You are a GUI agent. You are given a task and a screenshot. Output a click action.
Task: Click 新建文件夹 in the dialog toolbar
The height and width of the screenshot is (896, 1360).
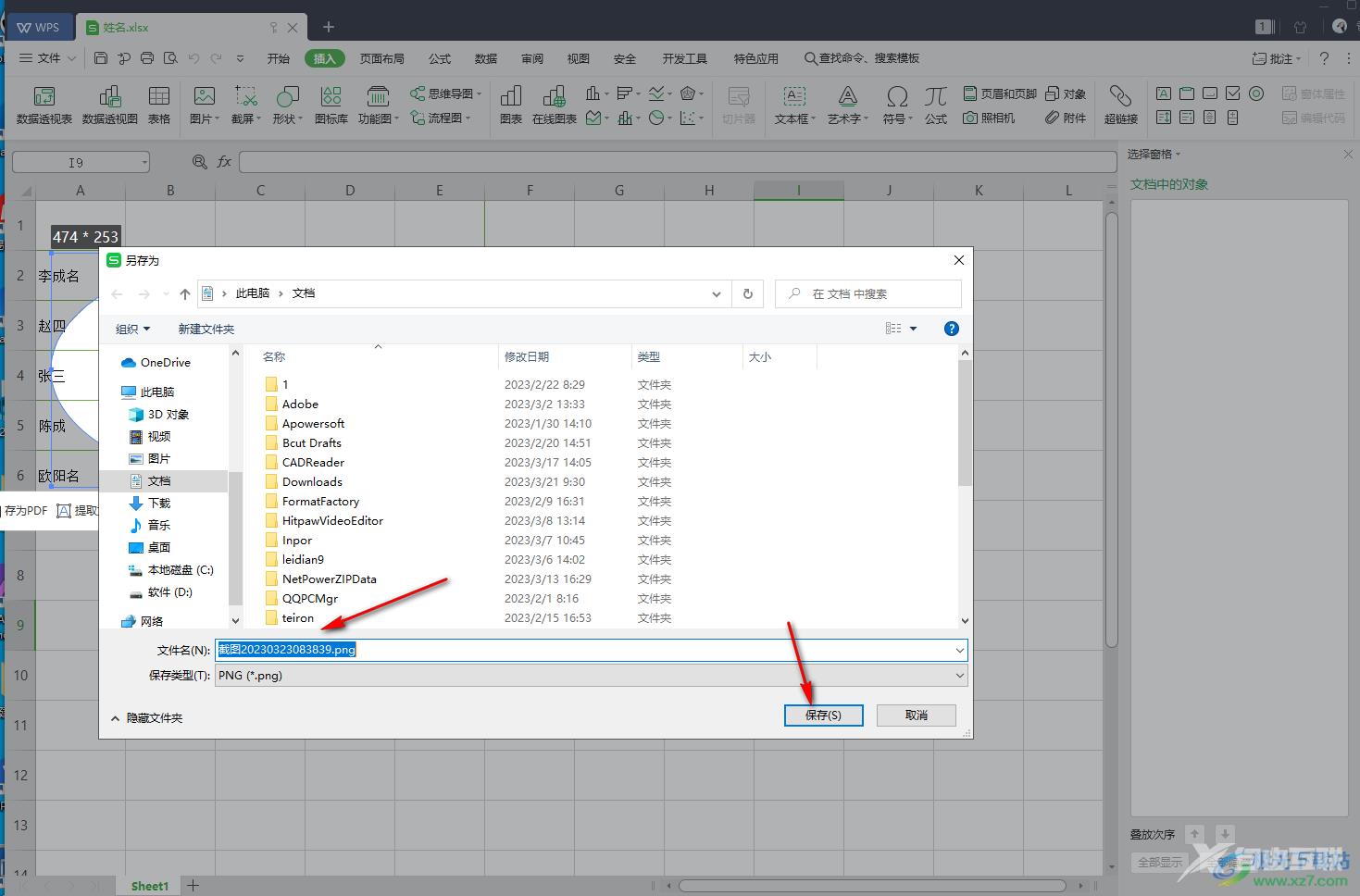pyautogui.click(x=206, y=329)
